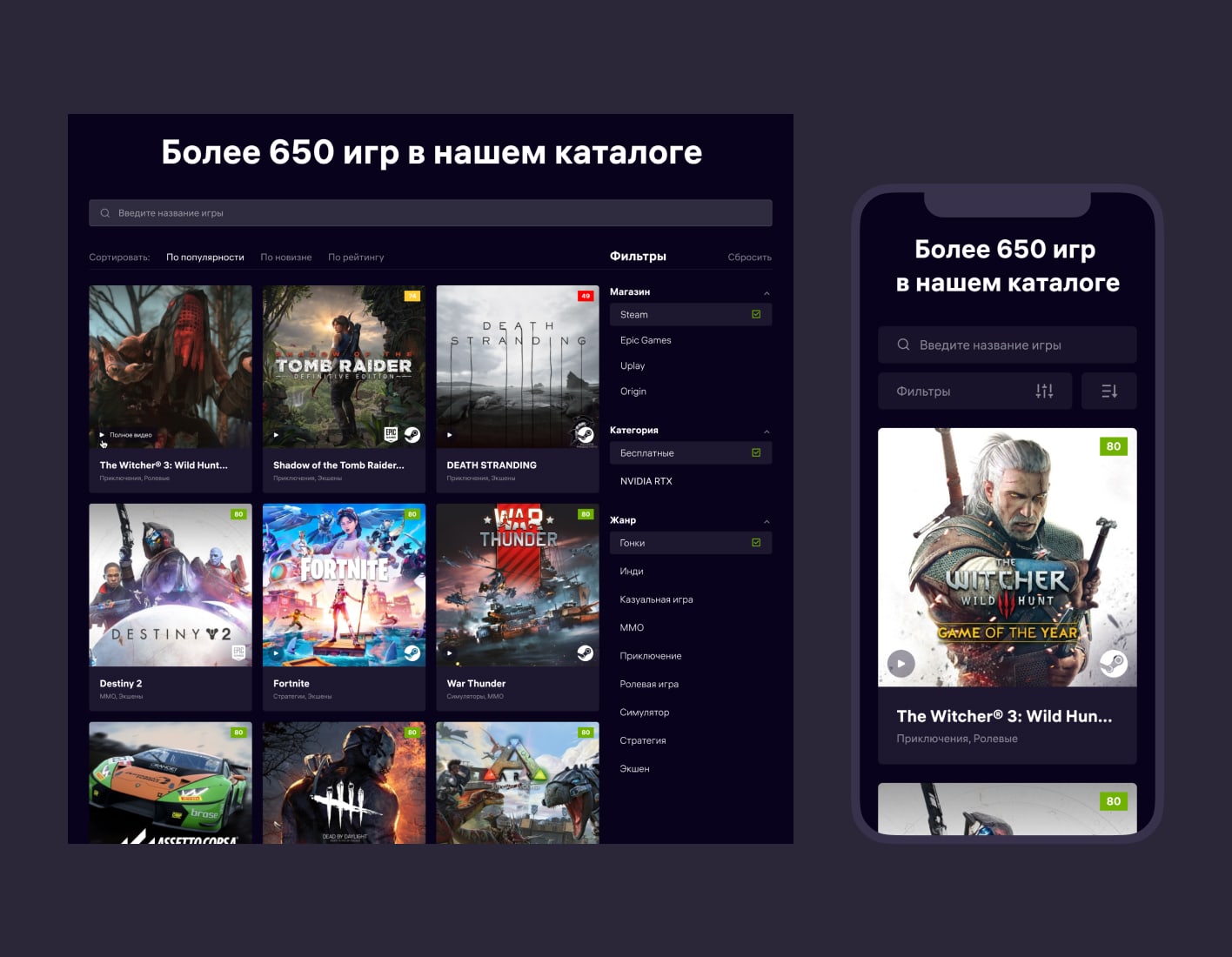Open Destiny 2 game title
Screen dimensions: 1232x957
[x=121, y=684]
